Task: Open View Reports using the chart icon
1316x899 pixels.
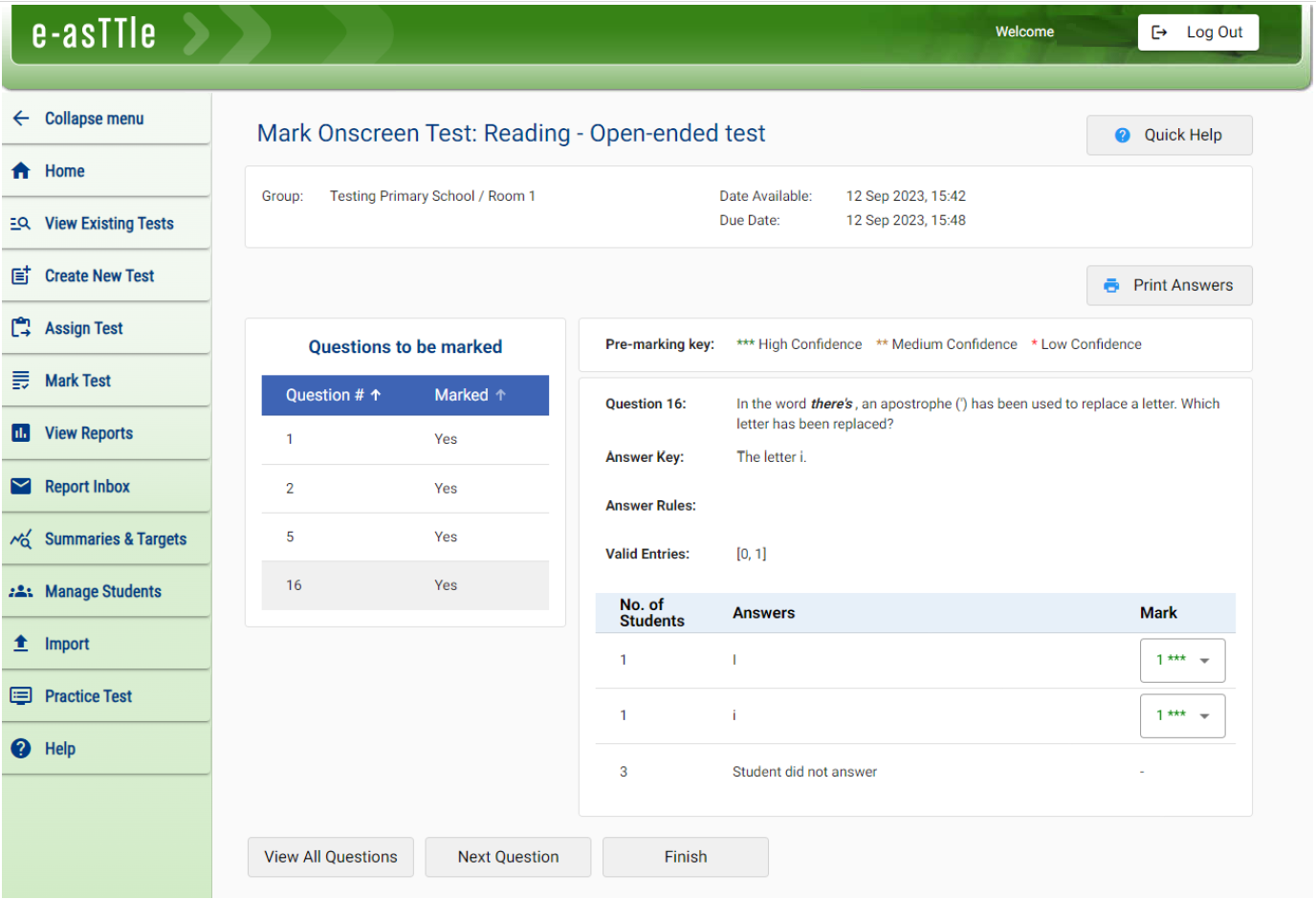Action: point(23,433)
